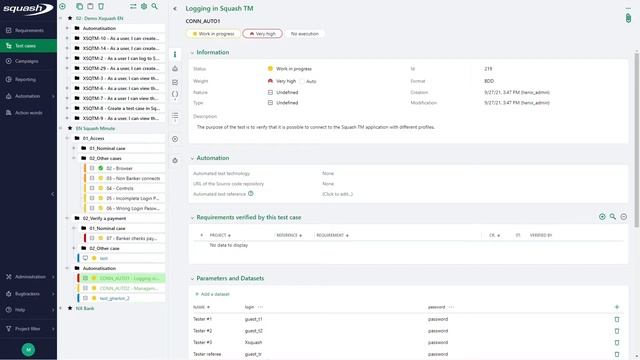Click the minus circle icon in Requirements section header
This screenshot has height=360, width=640.
(x=624, y=217)
